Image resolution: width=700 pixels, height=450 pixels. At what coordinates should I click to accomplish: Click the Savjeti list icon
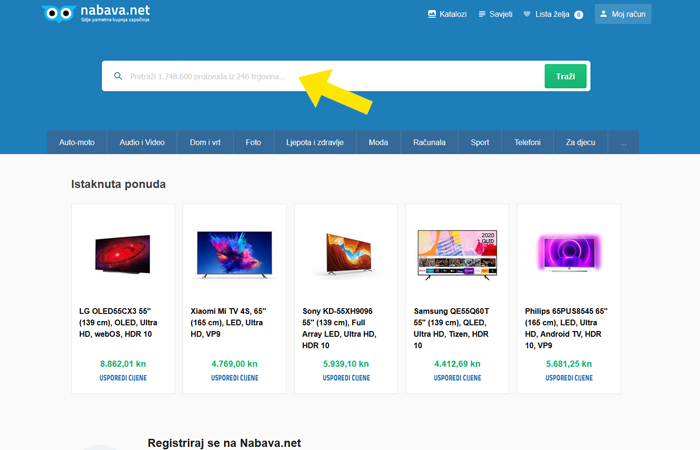(482, 14)
